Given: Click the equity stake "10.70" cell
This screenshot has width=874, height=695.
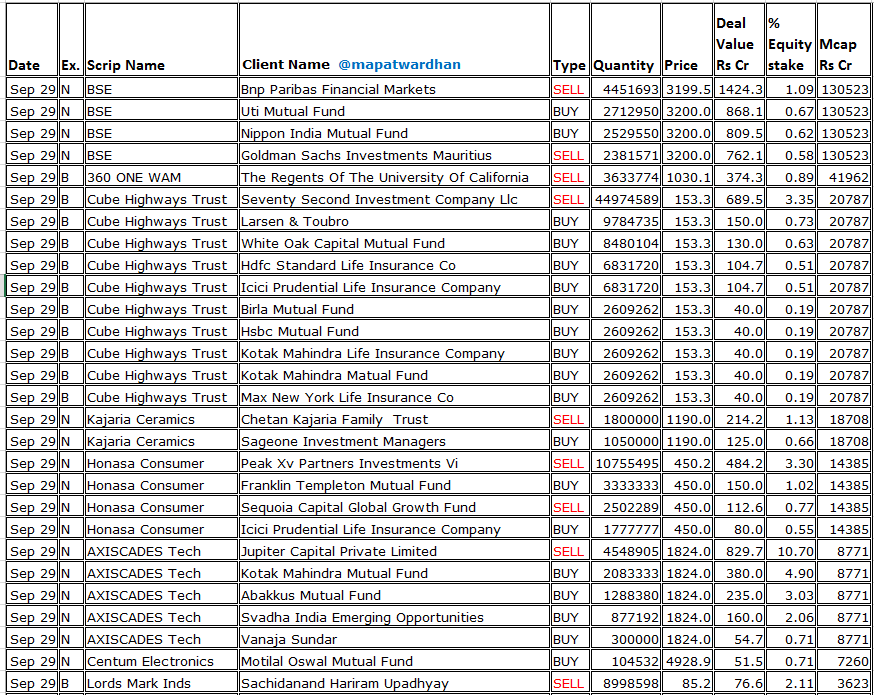Looking at the screenshot, I should (x=791, y=552).
